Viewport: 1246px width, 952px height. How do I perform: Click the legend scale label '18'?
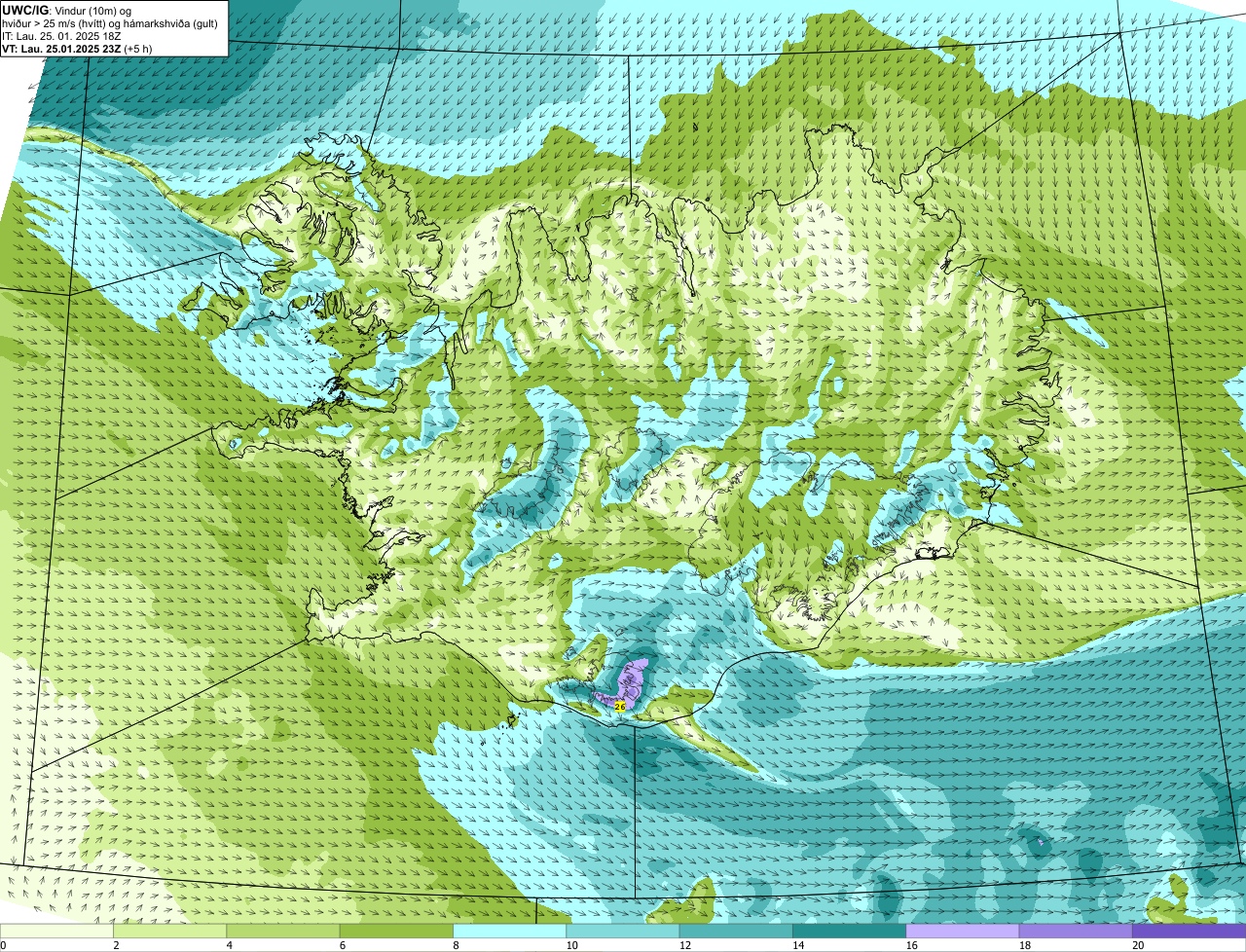click(x=1023, y=945)
